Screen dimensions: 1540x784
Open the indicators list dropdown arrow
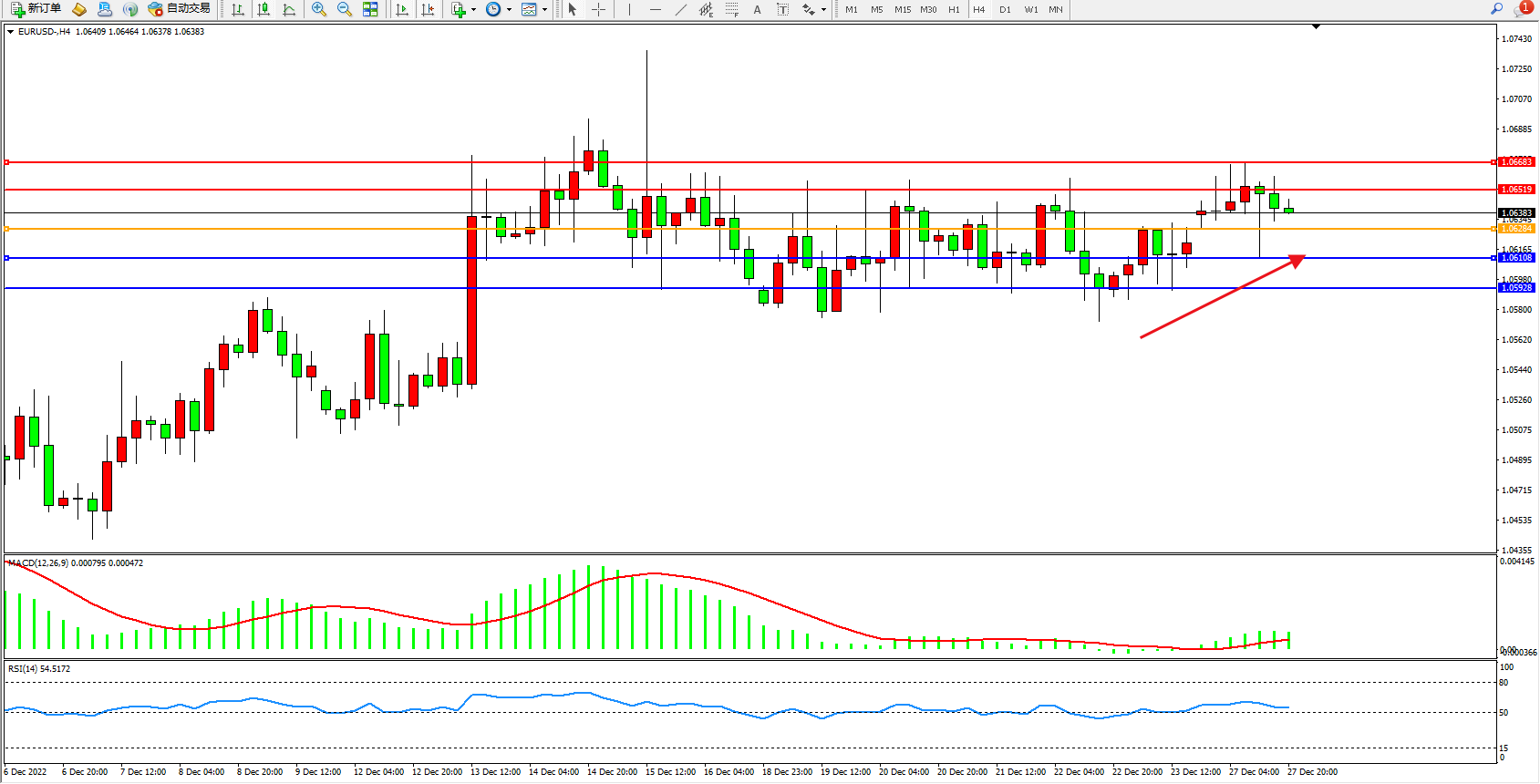(473, 10)
